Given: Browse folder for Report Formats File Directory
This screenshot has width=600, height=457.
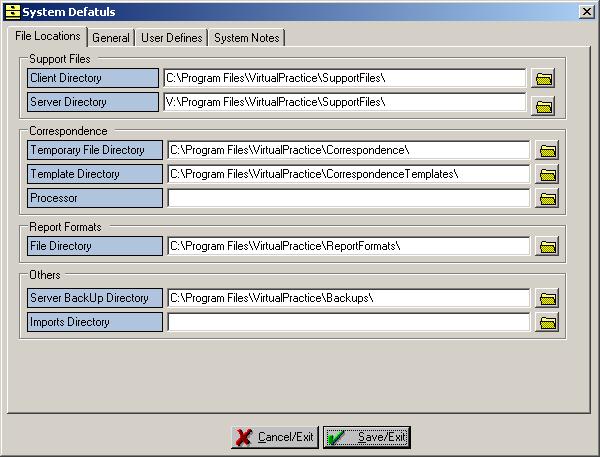Looking at the screenshot, I should pyautogui.click(x=547, y=246).
